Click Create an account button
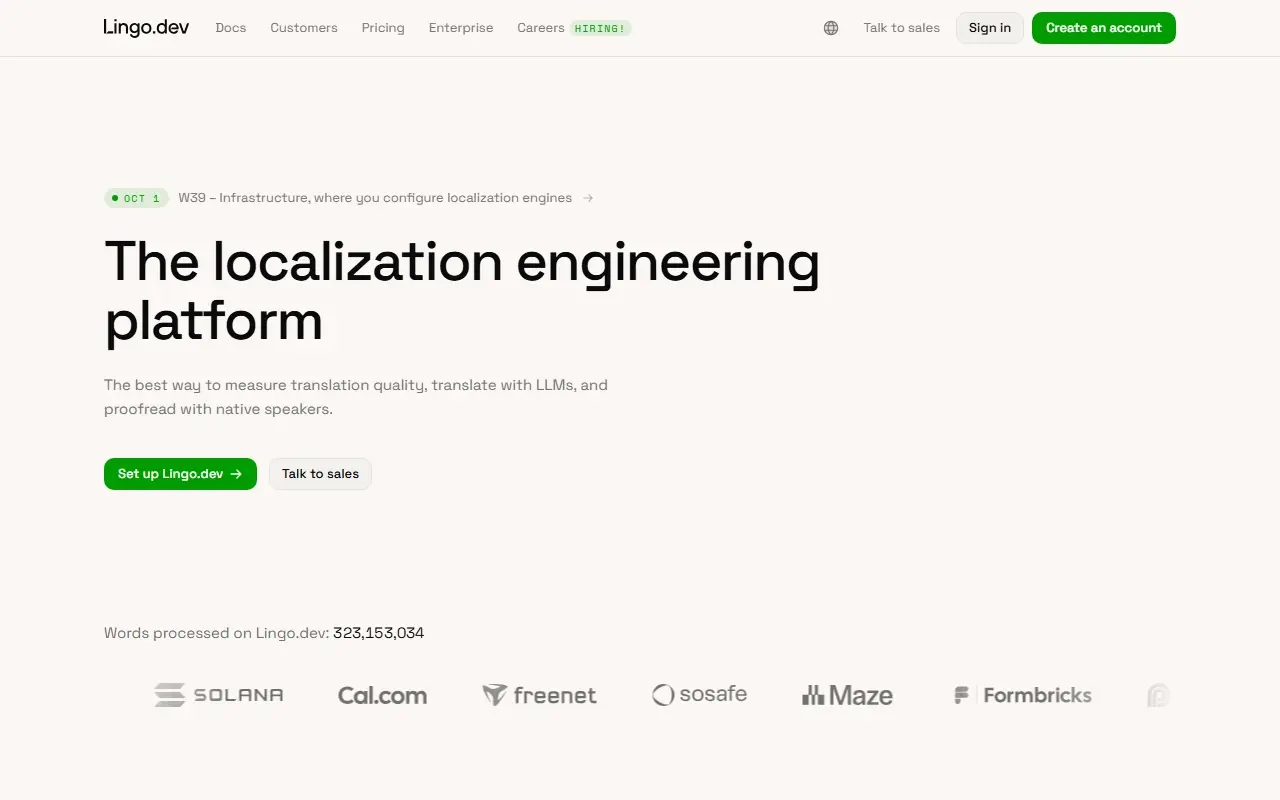 tap(1104, 28)
